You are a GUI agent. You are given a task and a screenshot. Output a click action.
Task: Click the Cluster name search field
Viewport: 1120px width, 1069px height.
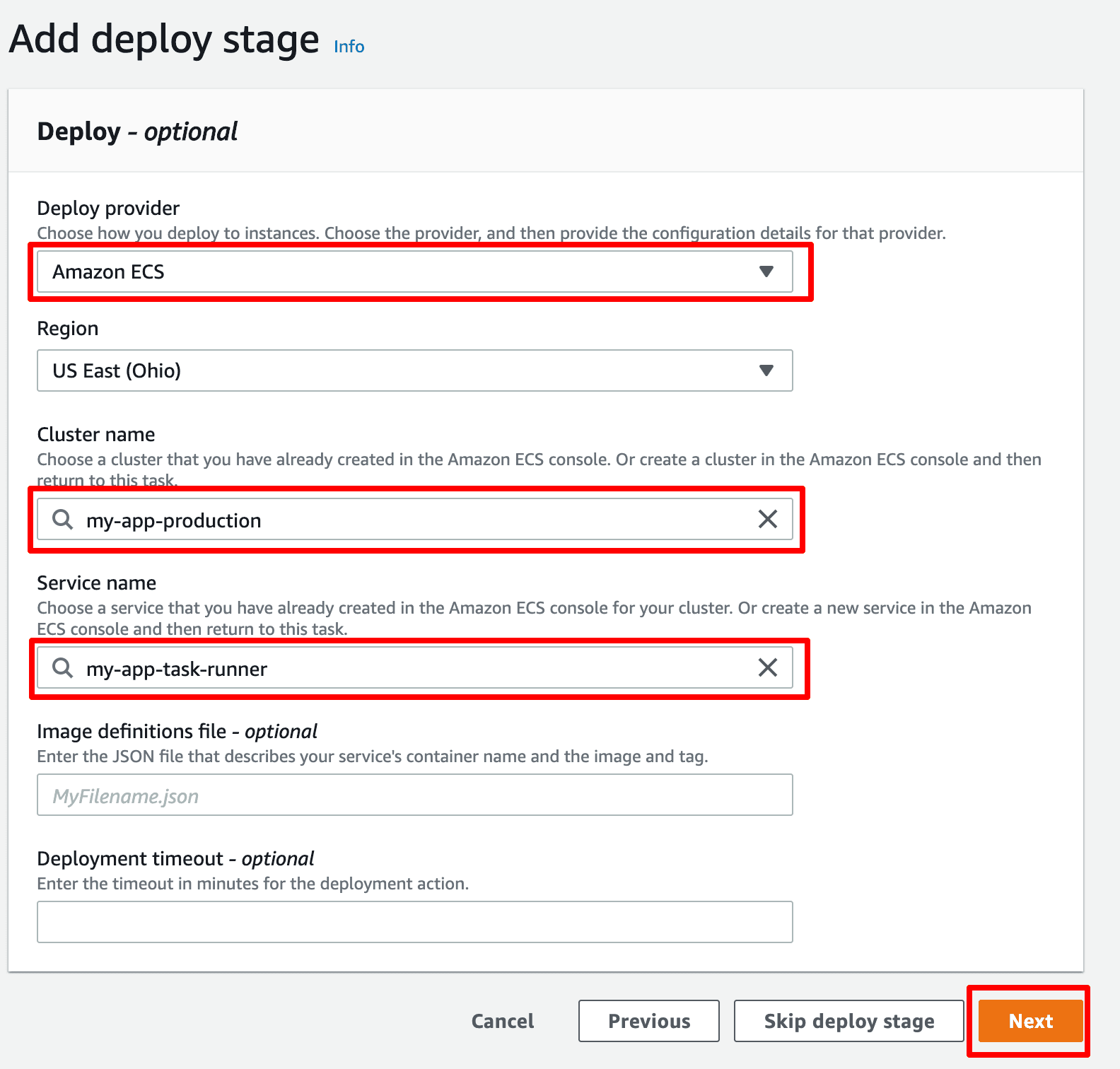click(x=414, y=519)
